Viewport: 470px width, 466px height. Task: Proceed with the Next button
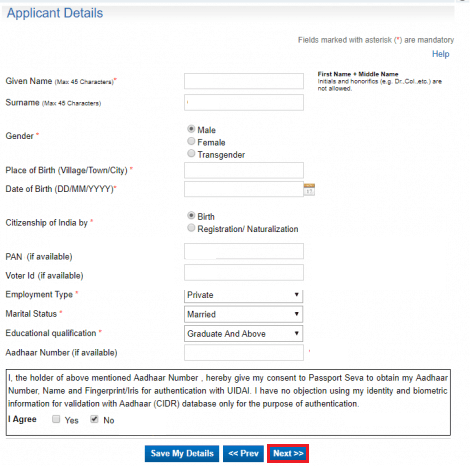[288, 453]
